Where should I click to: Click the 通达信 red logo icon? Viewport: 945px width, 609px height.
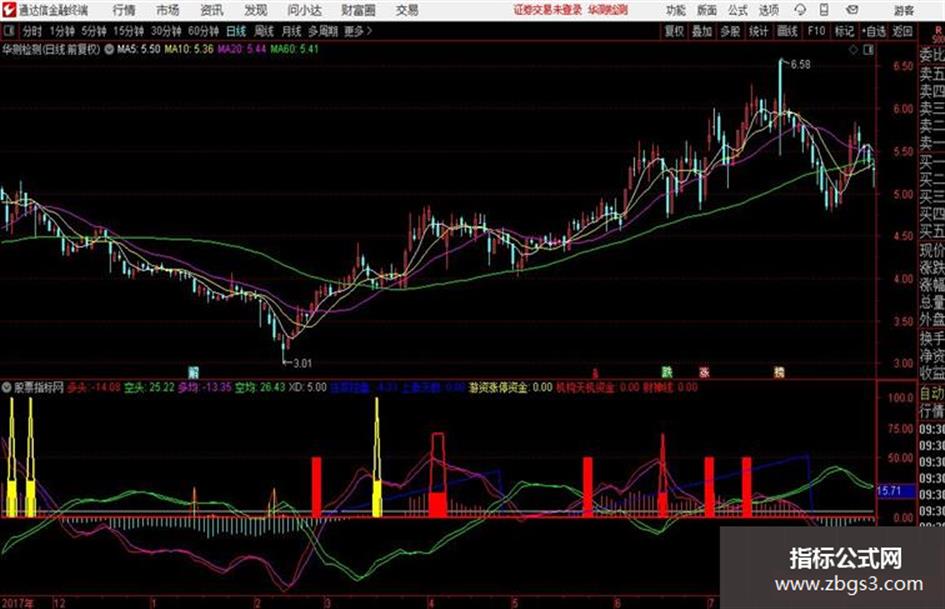click(9, 10)
